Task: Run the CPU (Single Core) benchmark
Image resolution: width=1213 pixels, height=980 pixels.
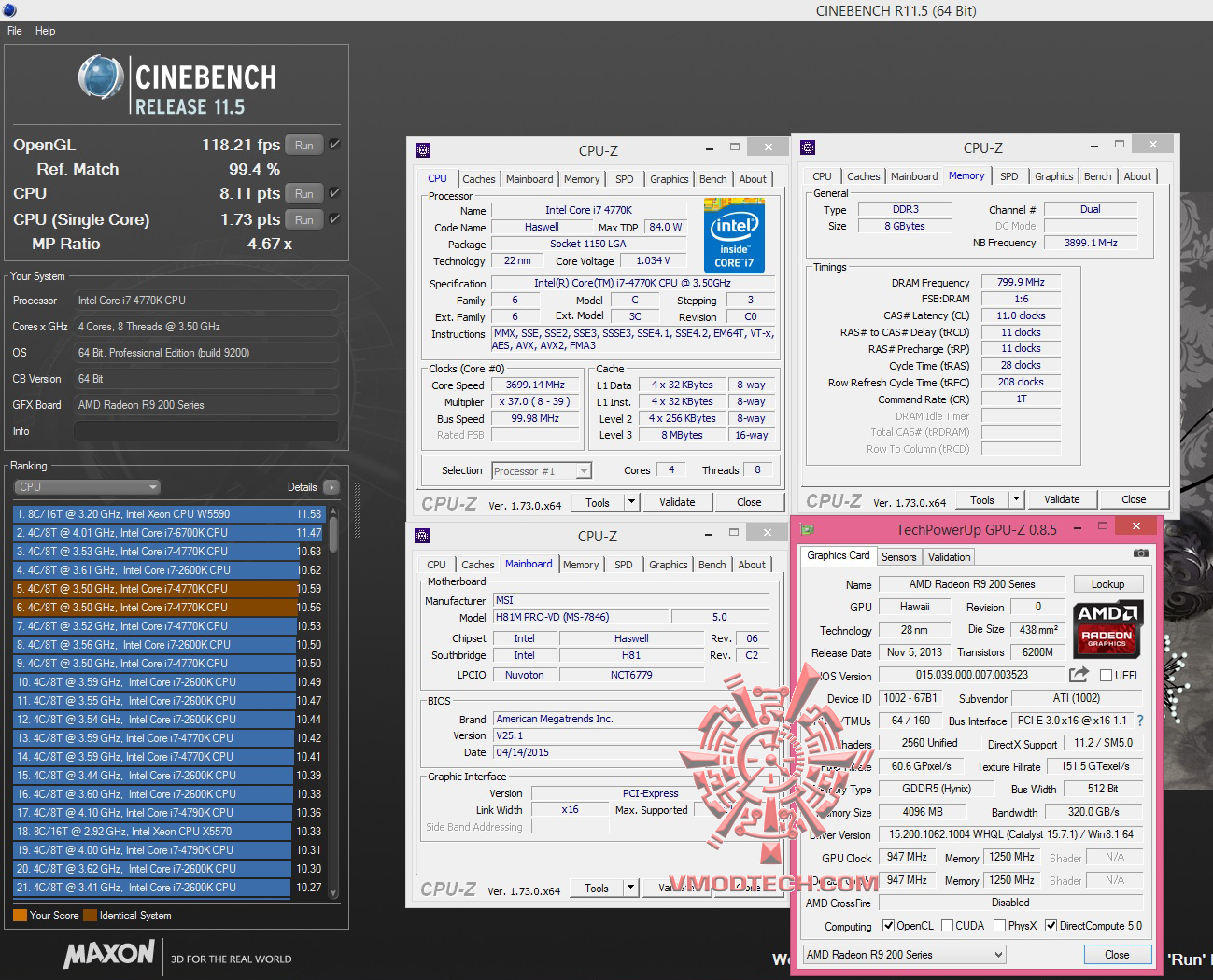Action: click(304, 220)
